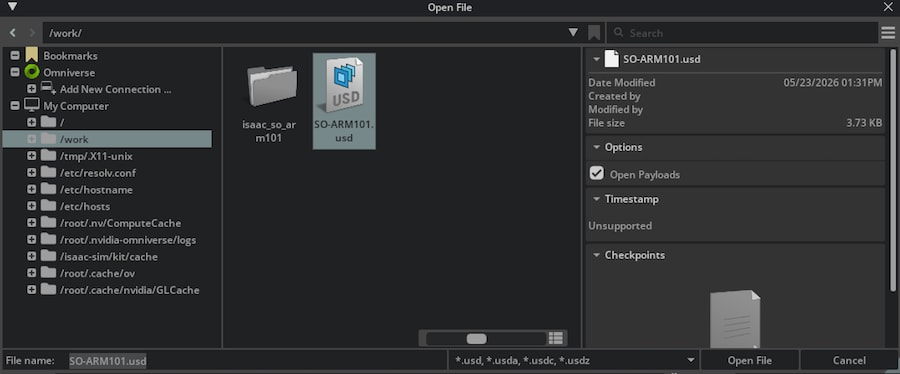The width and height of the screenshot is (900, 374).
Task: Click the search magnifier icon
Action: click(618, 33)
